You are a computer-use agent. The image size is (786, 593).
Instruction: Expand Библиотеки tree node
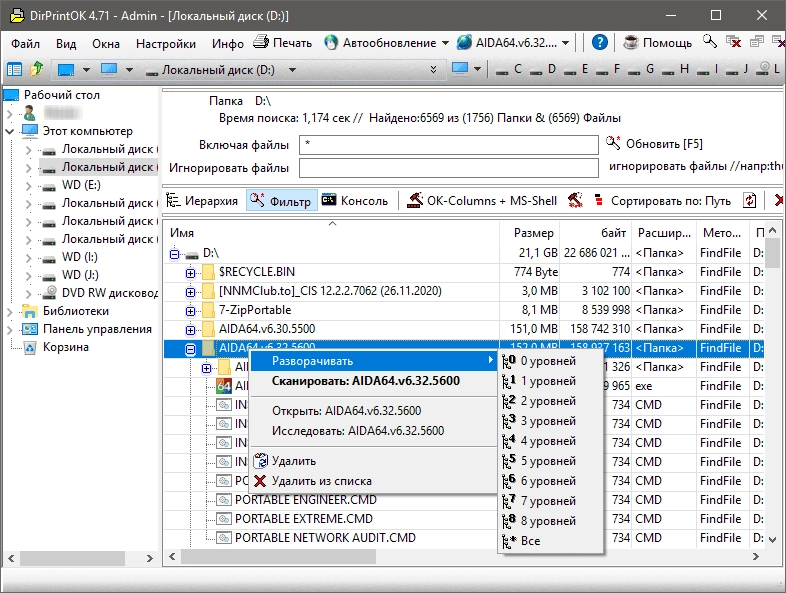point(10,312)
